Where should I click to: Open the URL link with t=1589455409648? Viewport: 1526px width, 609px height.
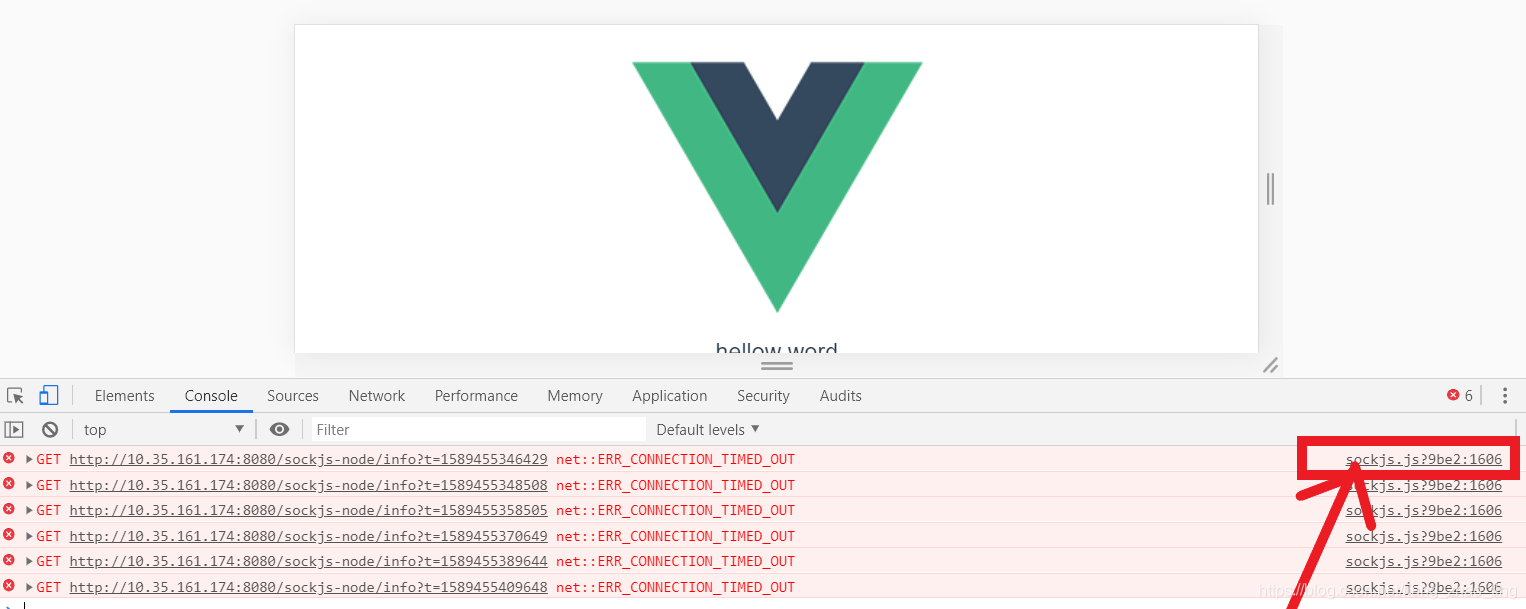click(309, 587)
